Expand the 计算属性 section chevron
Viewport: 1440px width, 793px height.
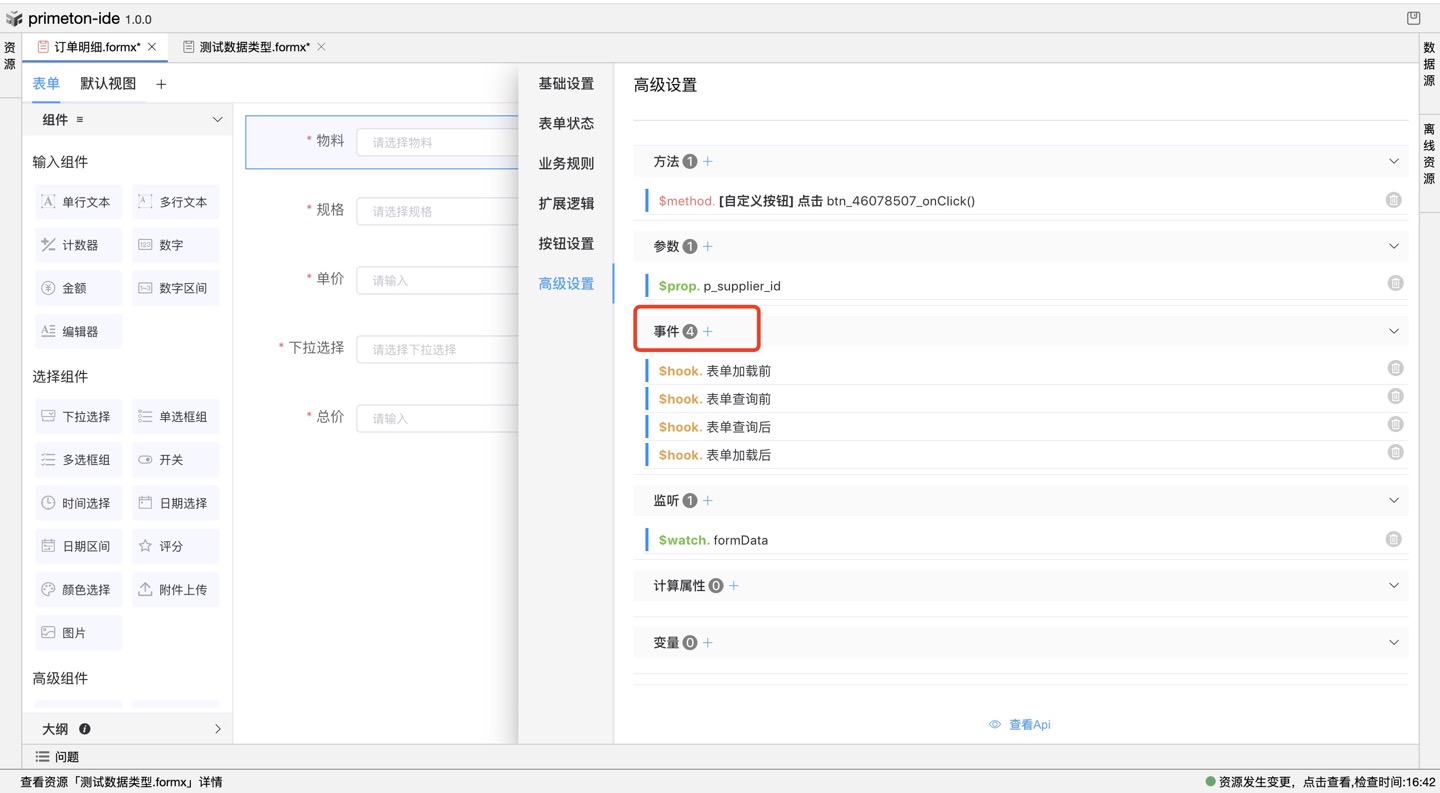[x=1394, y=585]
